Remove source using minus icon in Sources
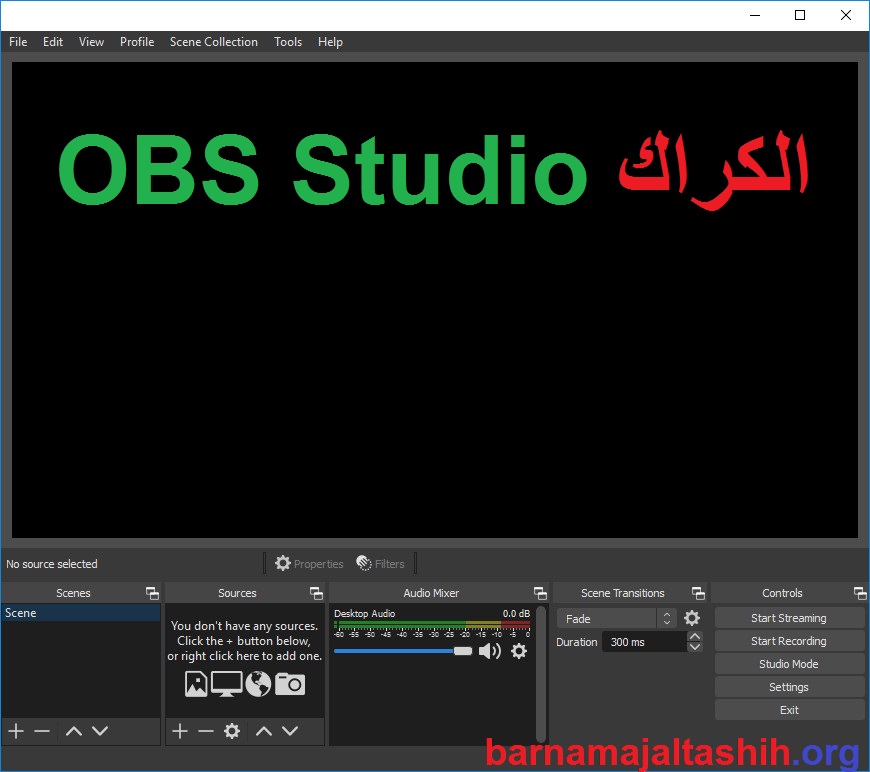 click(206, 731)
